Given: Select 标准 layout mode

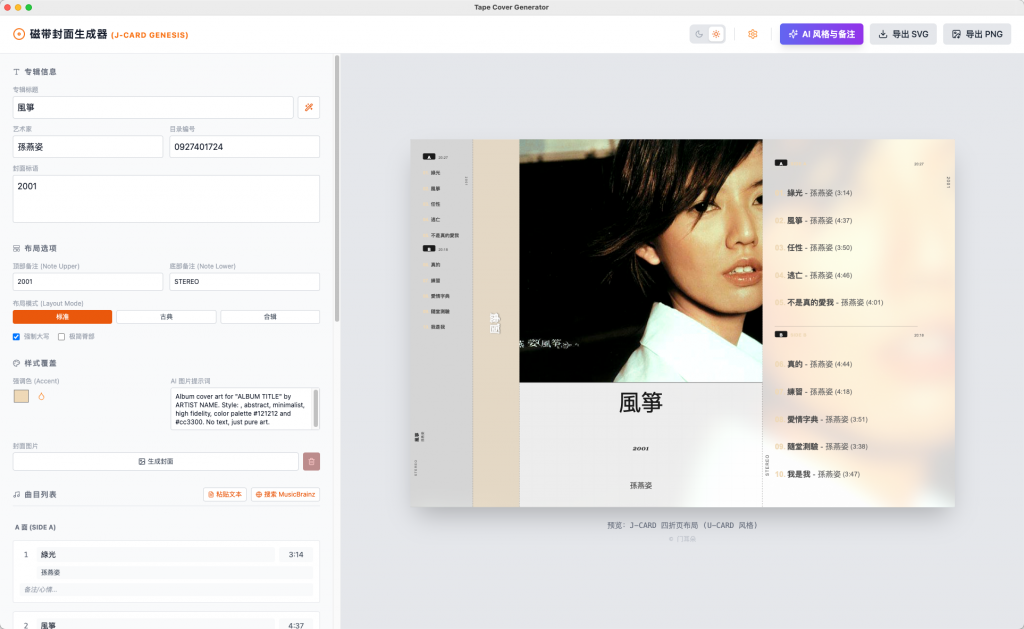Looking at the screenshot, I should pyautogui.click(x=62, y=317).
